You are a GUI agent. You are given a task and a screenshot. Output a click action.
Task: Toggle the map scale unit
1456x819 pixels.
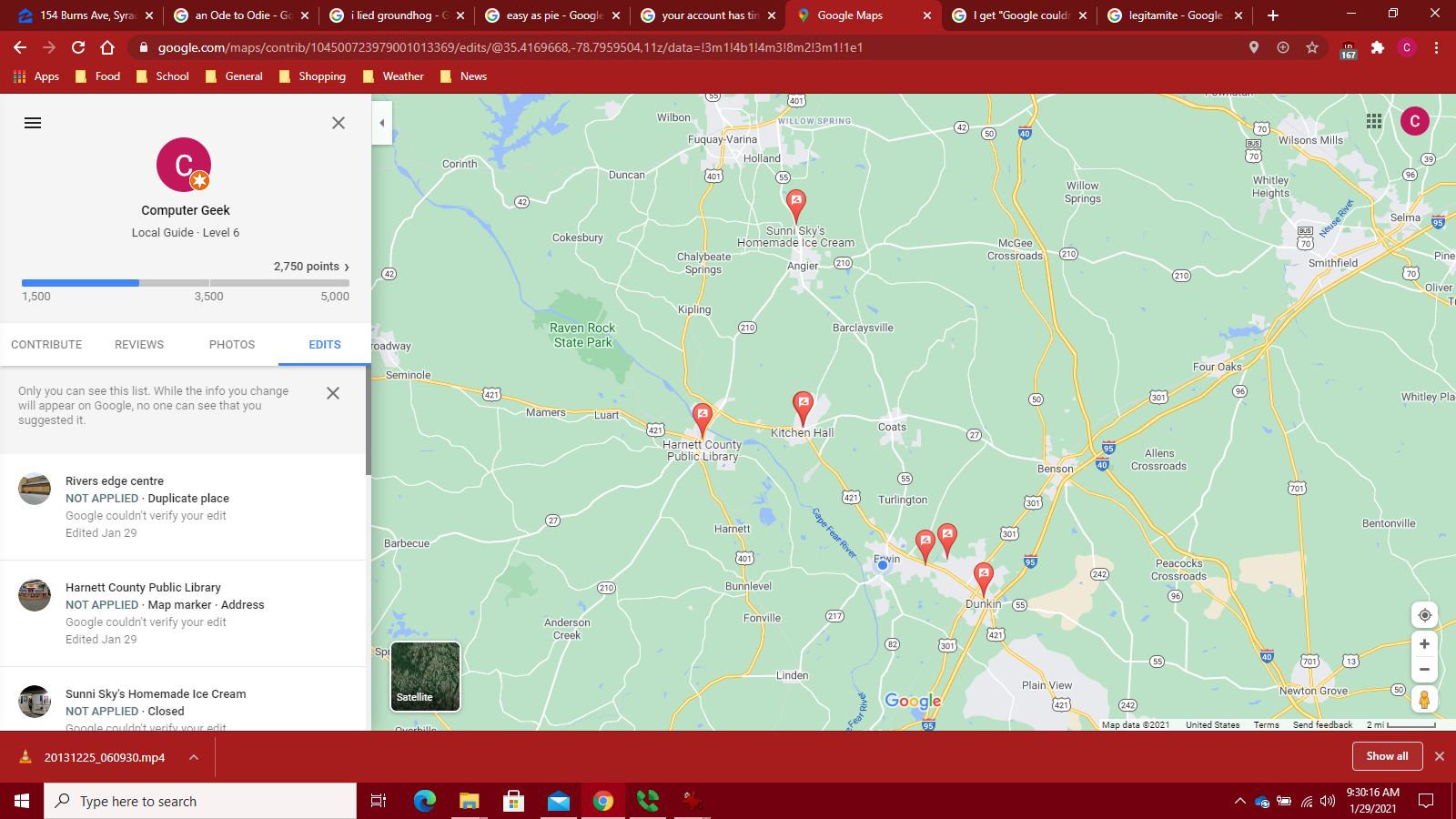(x=1401, y=725)
